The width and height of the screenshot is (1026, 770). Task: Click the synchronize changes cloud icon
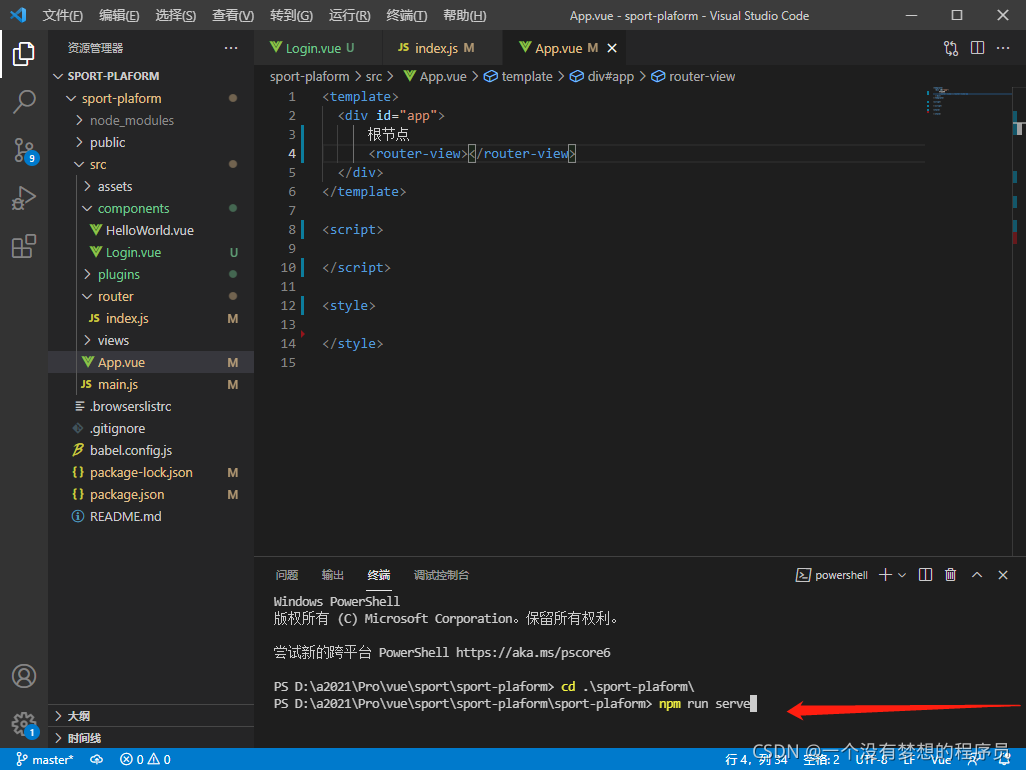click(x=97, y=759)
